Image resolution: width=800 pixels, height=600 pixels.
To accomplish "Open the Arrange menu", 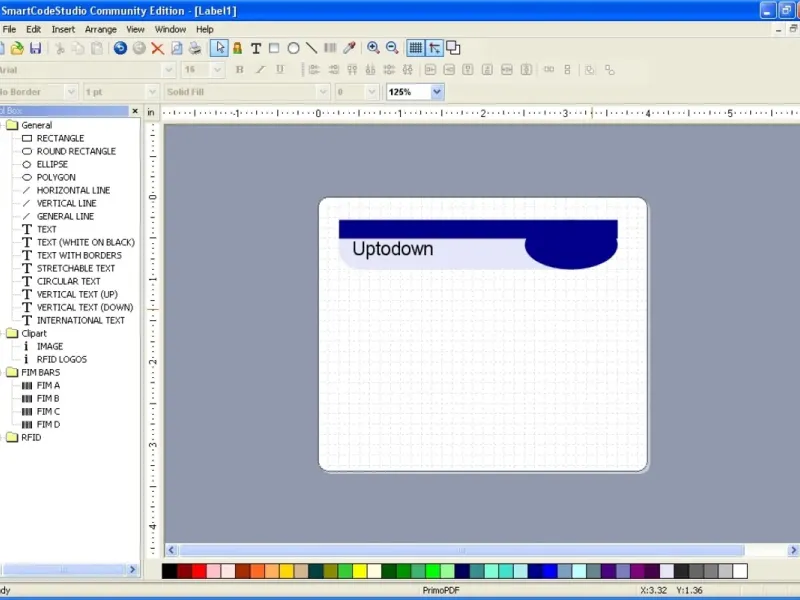I will 101,29.
